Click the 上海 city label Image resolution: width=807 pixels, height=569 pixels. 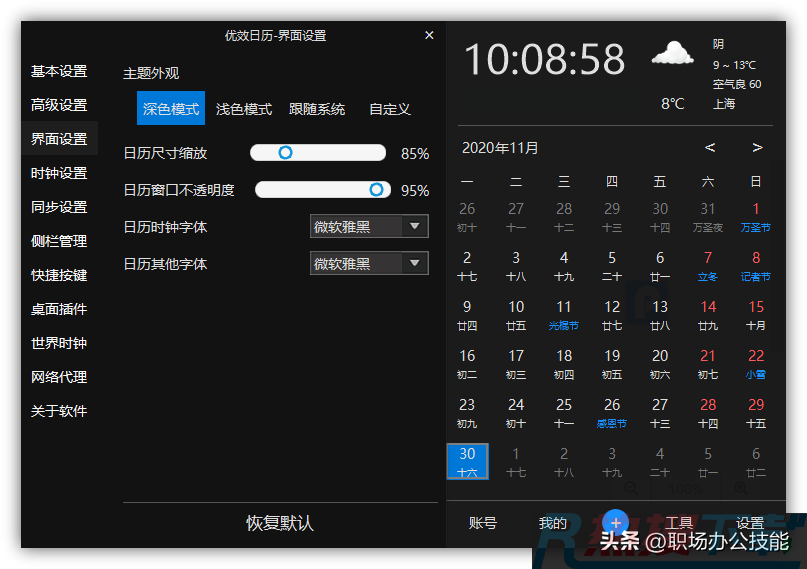pyautogui.click(x=724, y=104)
